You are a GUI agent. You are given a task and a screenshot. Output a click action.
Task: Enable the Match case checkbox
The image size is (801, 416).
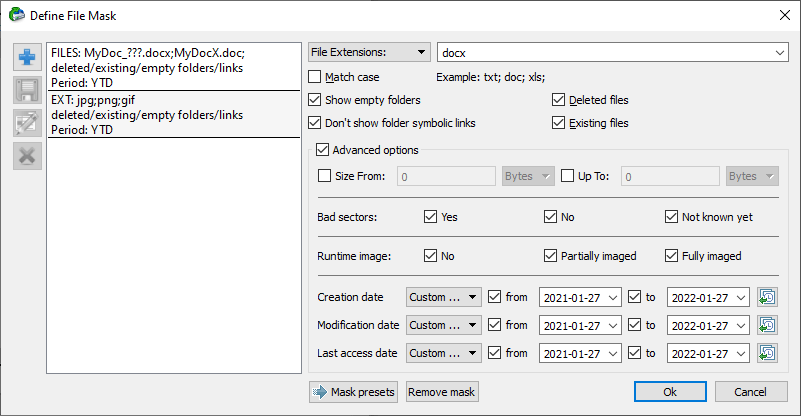point(315,77)
